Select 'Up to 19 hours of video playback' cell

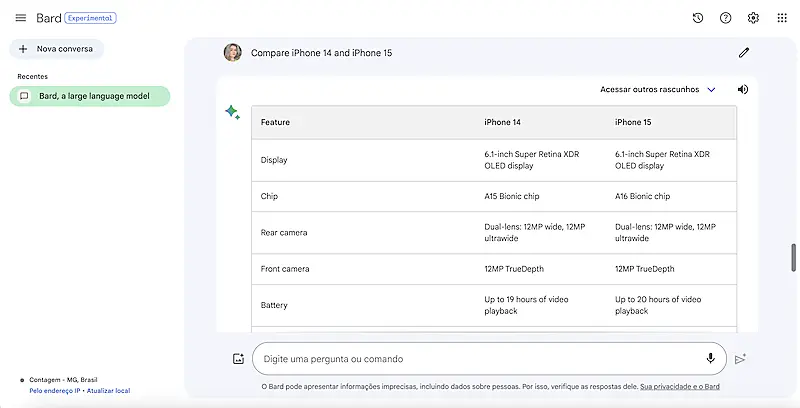pyautogui.click(x=526, y=305)
